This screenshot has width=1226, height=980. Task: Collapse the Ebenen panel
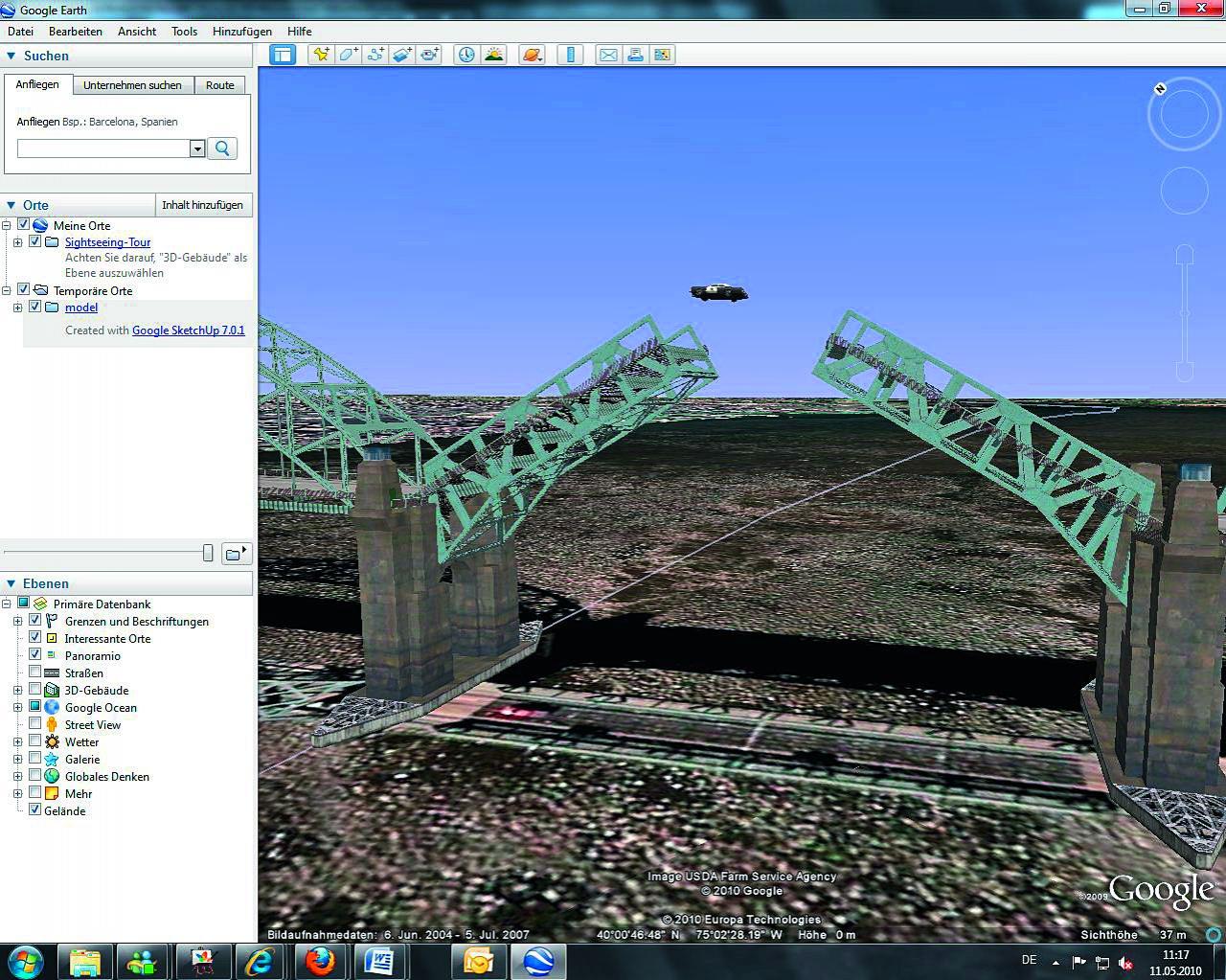(x=11, y=583)
